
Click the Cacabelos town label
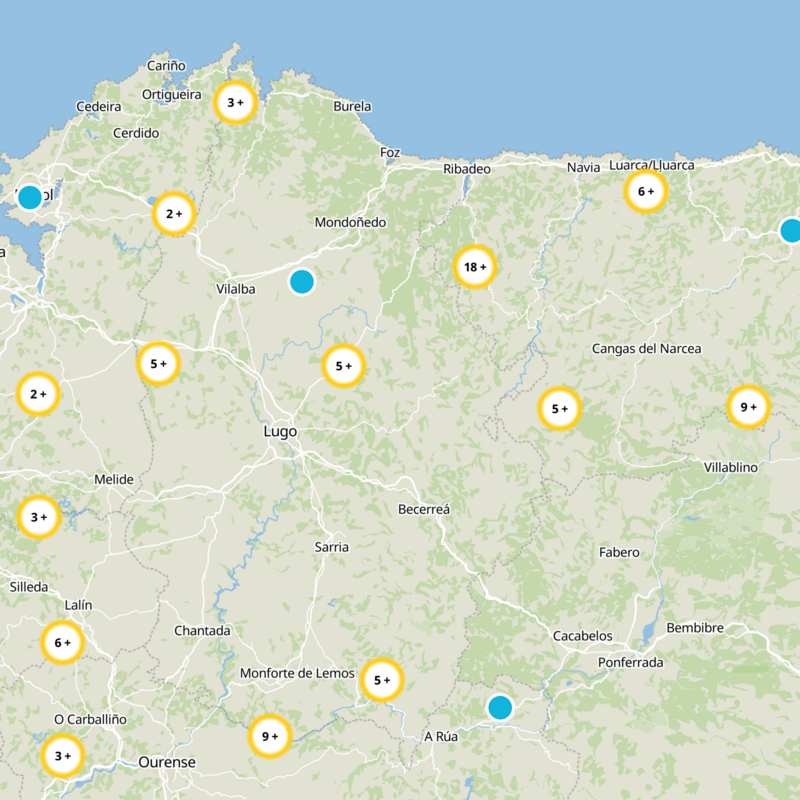click(x=583, y=636)
